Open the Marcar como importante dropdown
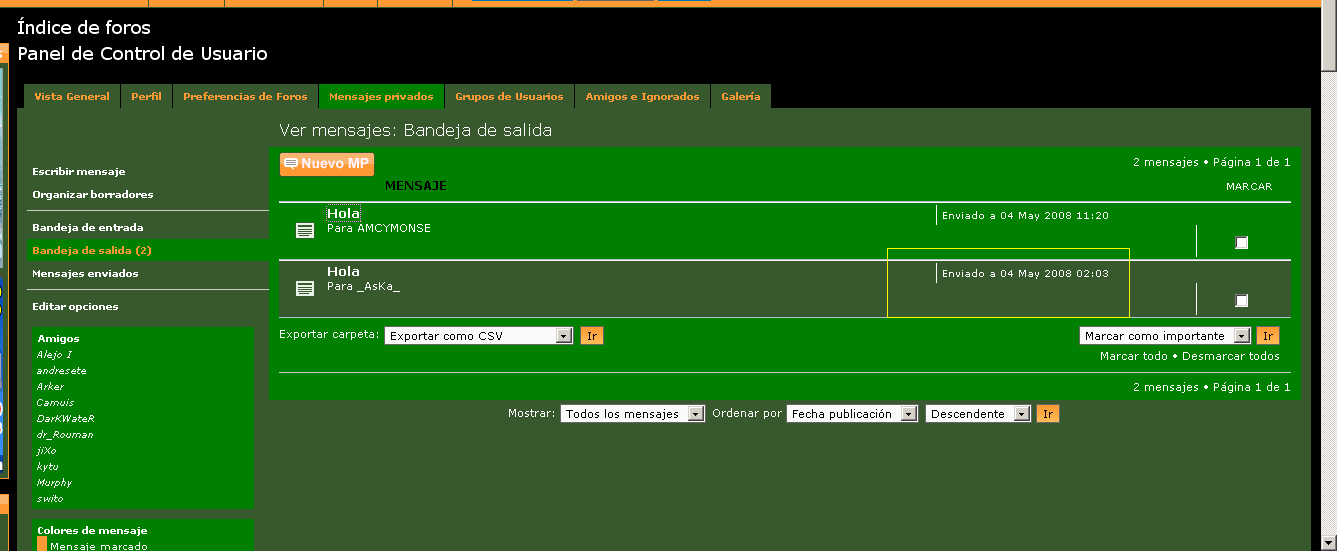The height and width of the screenshot is (553, 1337). tap(1165, 336)
